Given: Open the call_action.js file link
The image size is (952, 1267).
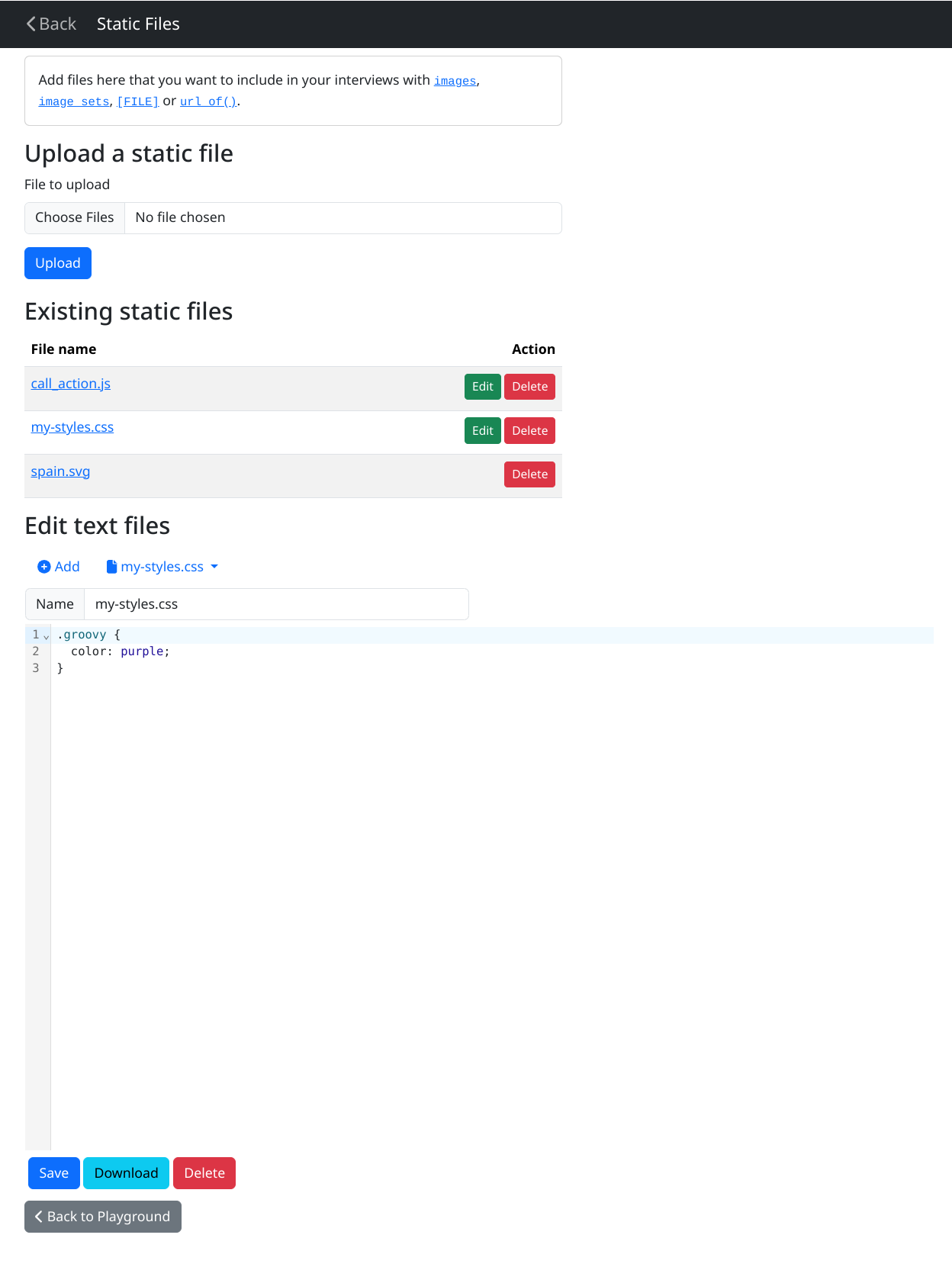Looking at the screenshot, I should coord(71,384).
